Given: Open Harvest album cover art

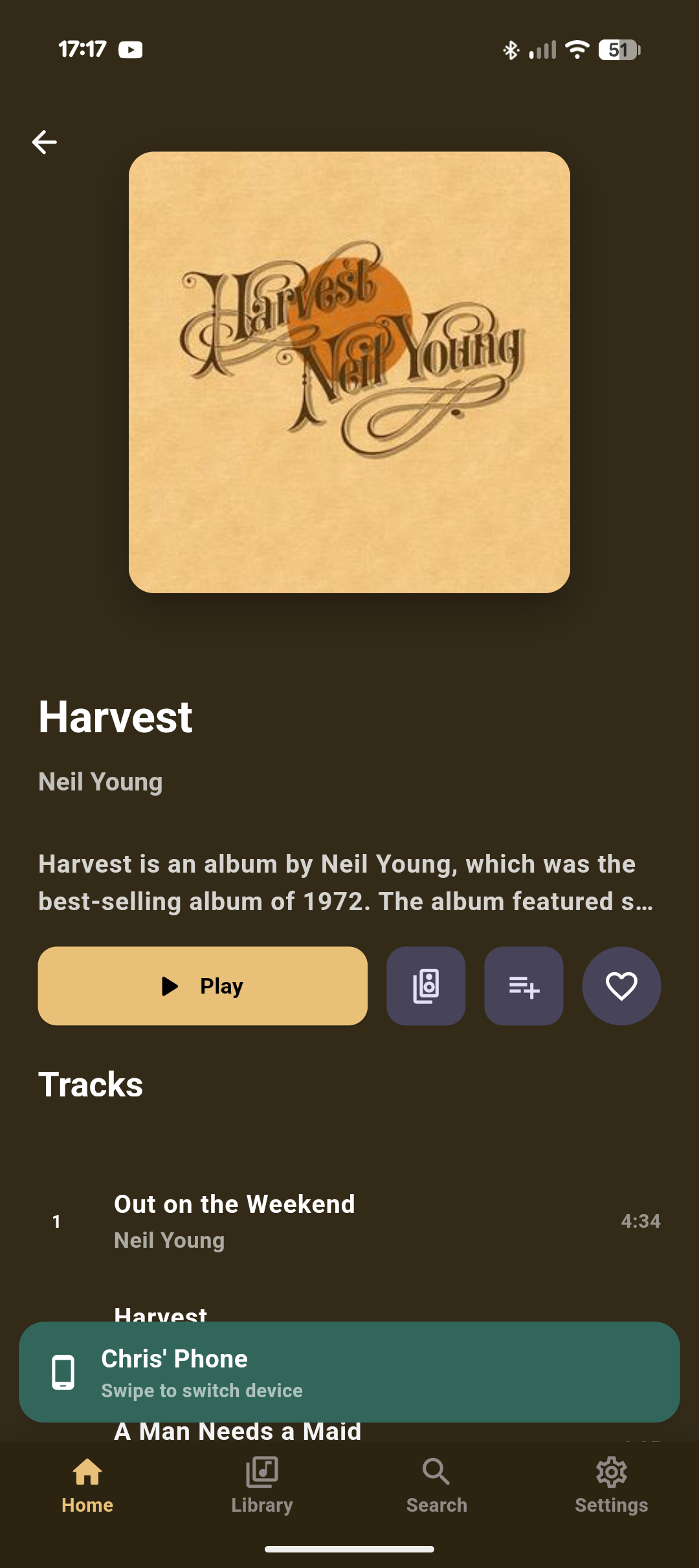Looking at the screenshot, I should pos(349,372).
